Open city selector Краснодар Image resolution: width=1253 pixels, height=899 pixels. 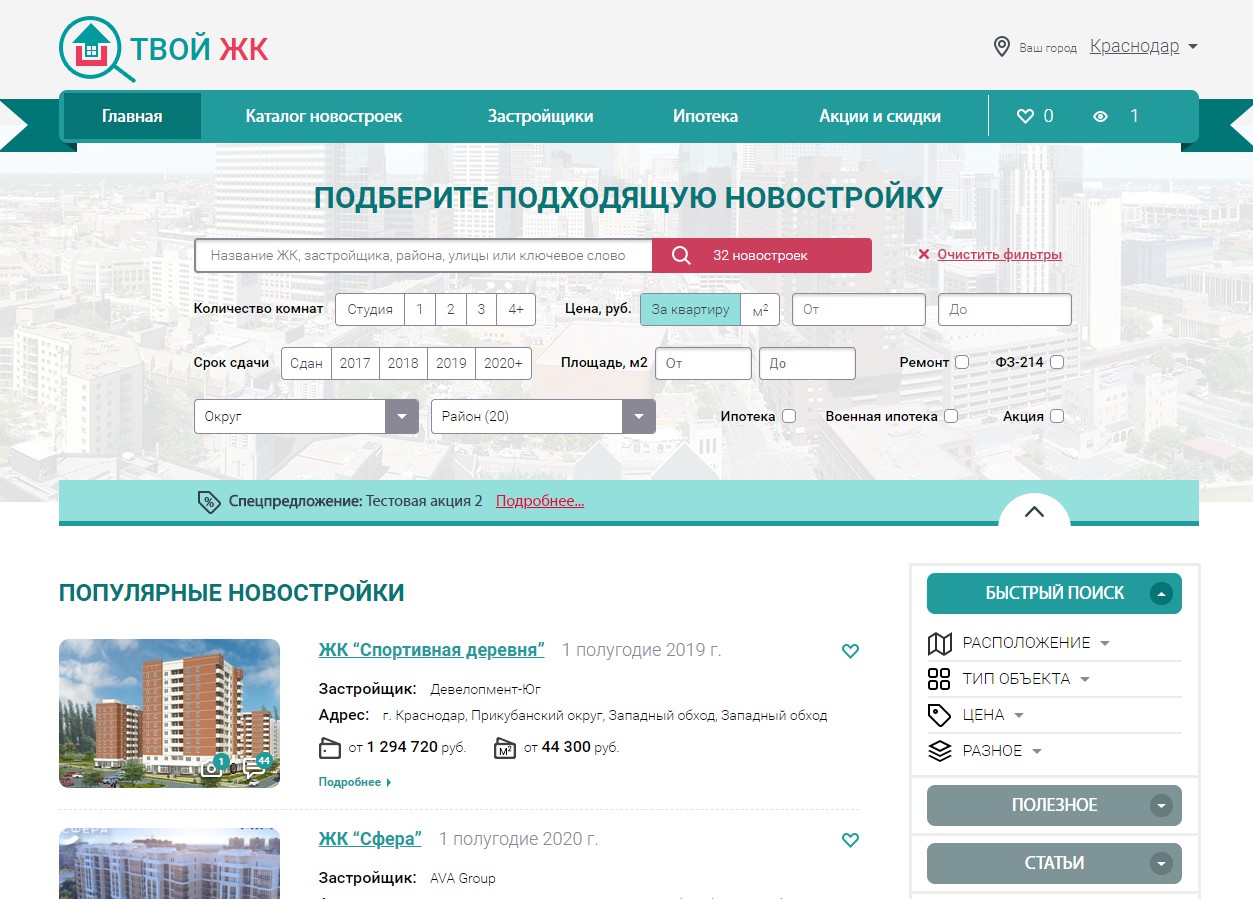coord(1144,46)
